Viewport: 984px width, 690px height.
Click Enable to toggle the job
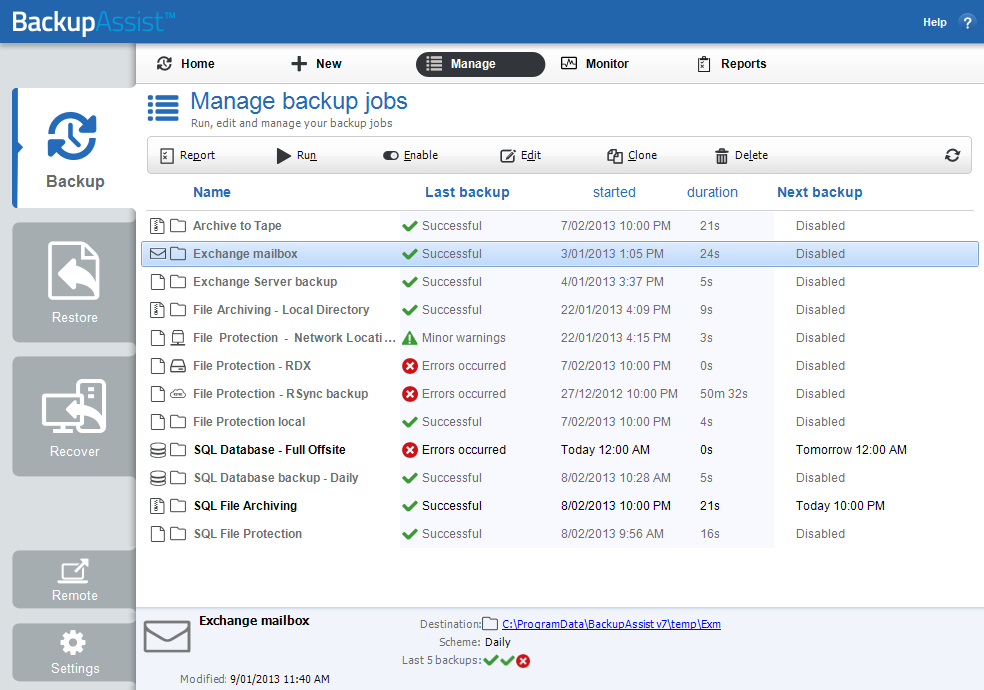tap(410, 156)
